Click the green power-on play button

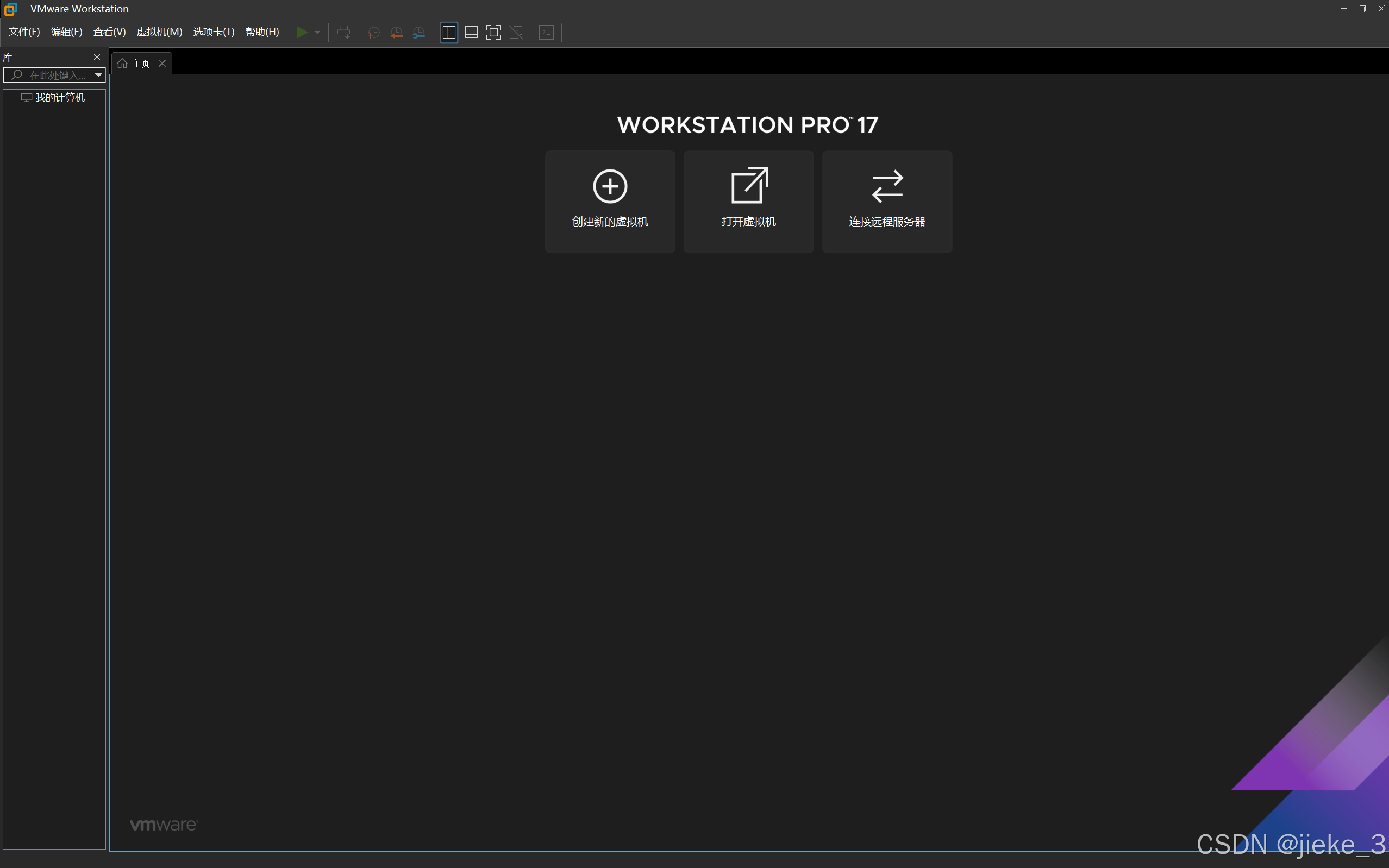click(x=302, y=32)
